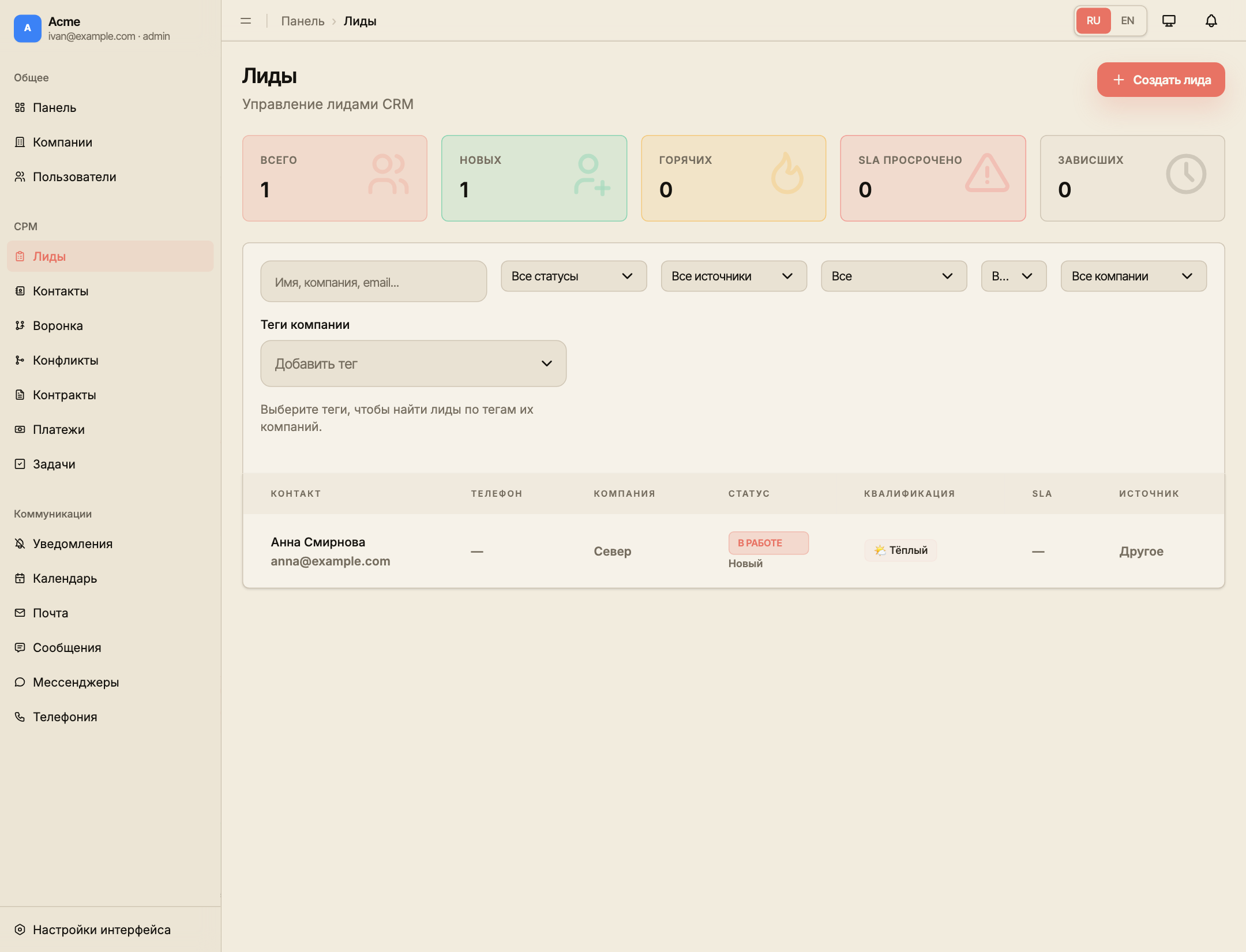The image size is (1246, 952).
Task: Open the Все компании dropdown
Action: (1133, 276)
